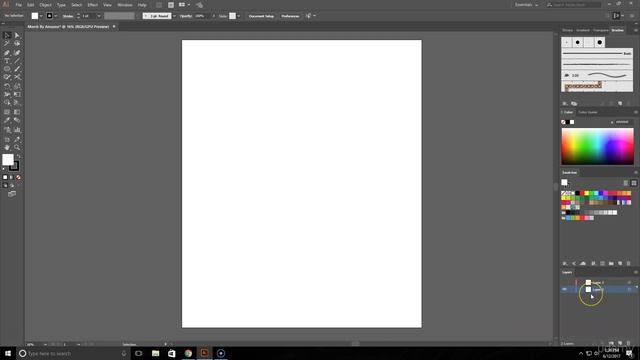Open Essentials workspace switcher
Image resolution: width=640 pixels, height=360 pixels.
tap(526, 5)
